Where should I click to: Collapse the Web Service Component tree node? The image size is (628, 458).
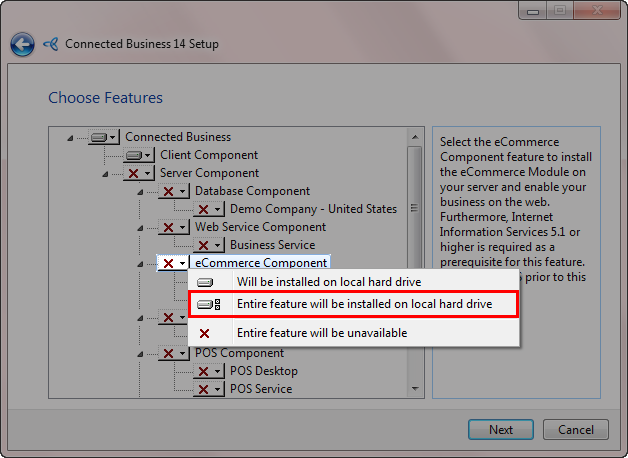(x=140, y=228)
